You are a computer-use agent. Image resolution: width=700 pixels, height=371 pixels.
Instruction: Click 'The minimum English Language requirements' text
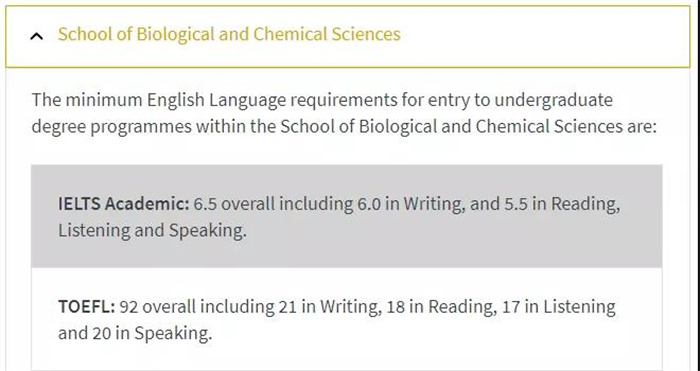click(x=214, y=100)
